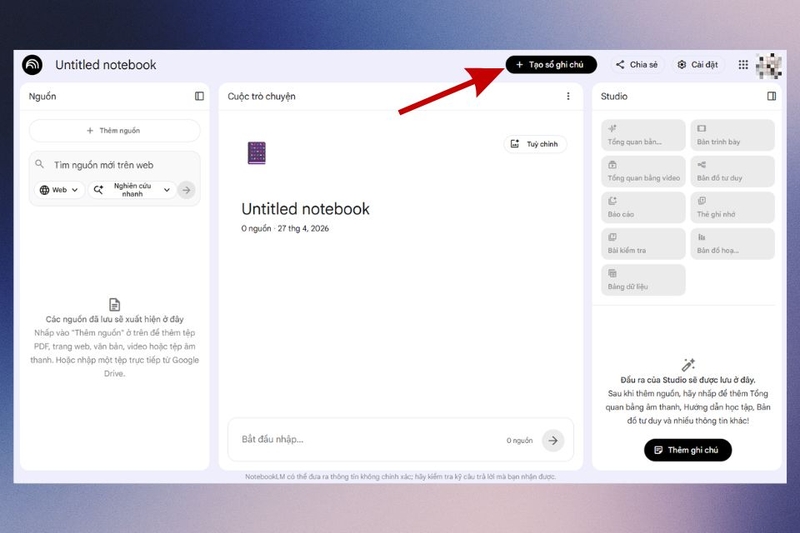Click the document icon in empty sources area

click(x=115, y=304)
